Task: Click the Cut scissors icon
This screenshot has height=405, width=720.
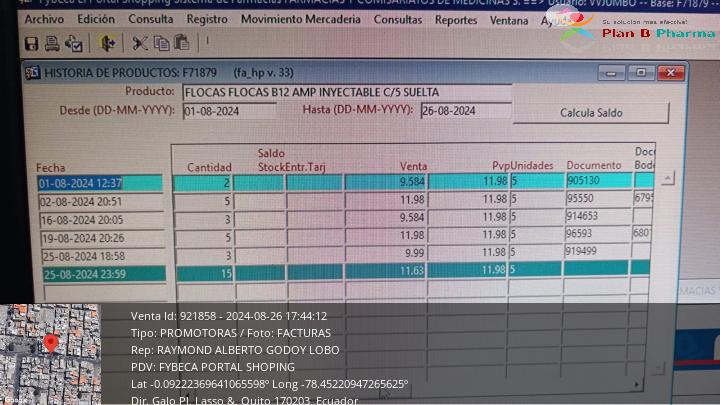Action: tap(140, 43)
